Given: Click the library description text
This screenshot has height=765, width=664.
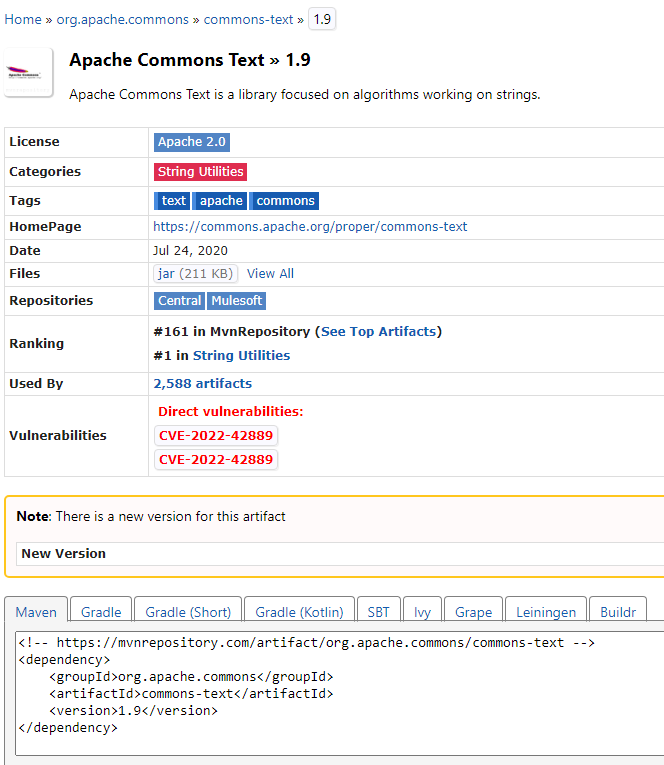Looking at the screenshot, I should click(x=305, y=95).
